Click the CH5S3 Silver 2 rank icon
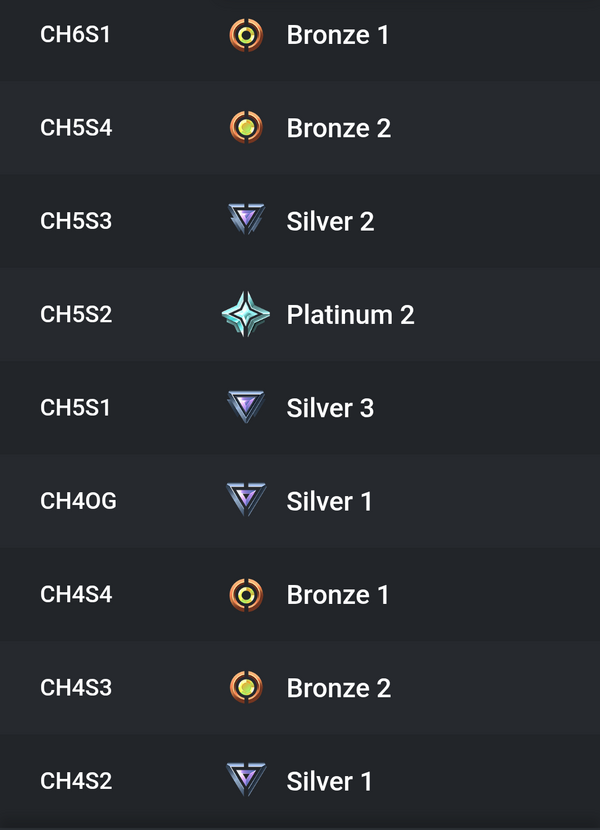 pyautogui.click(x=245, y=221)
